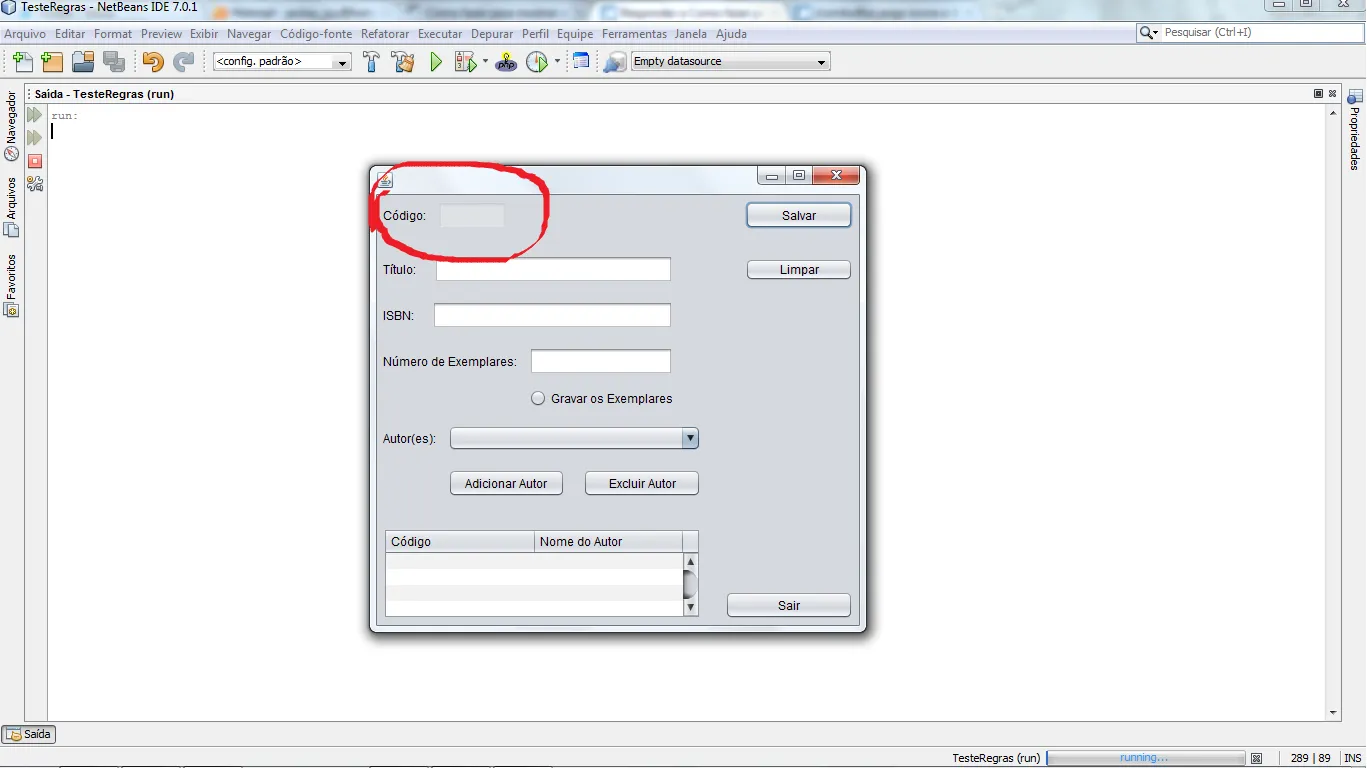Viewport: 1367px width, 768px height.
Task: Open the Refatorar menu
Action: coord(385,34)
